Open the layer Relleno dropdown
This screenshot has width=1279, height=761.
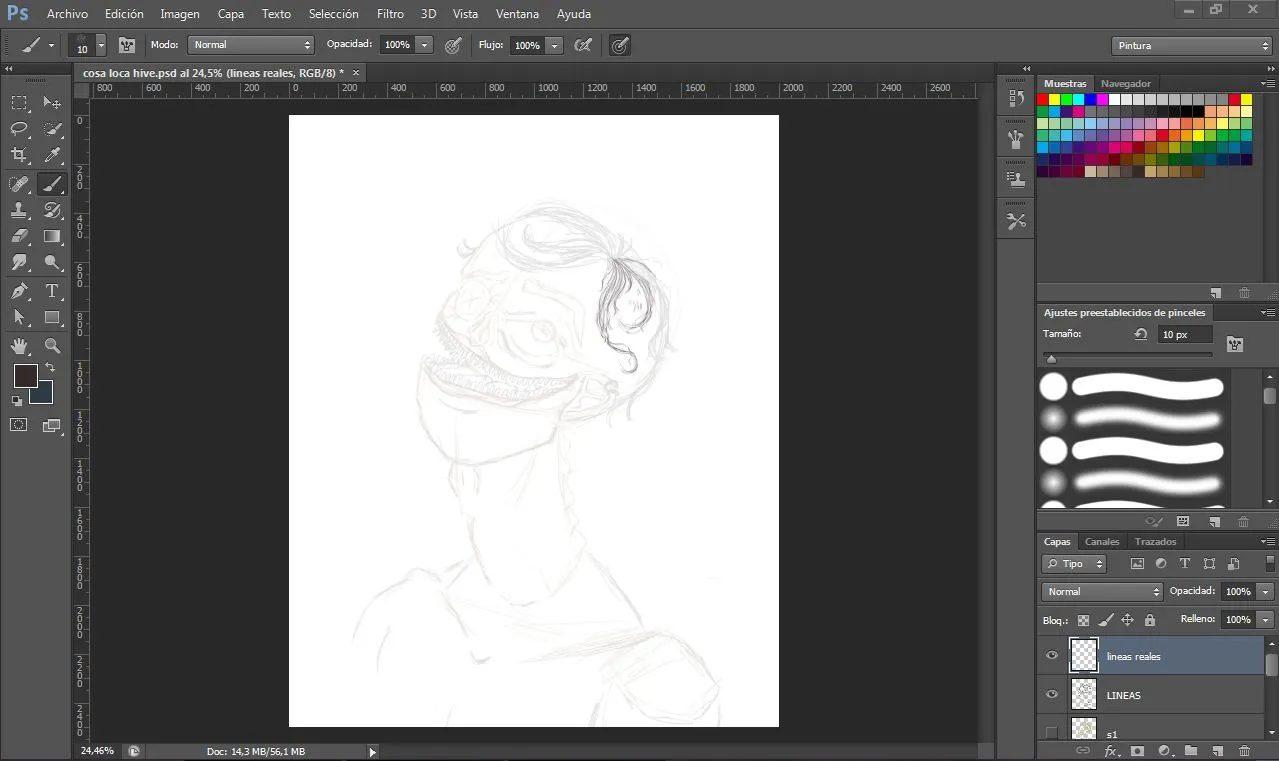1266,620
